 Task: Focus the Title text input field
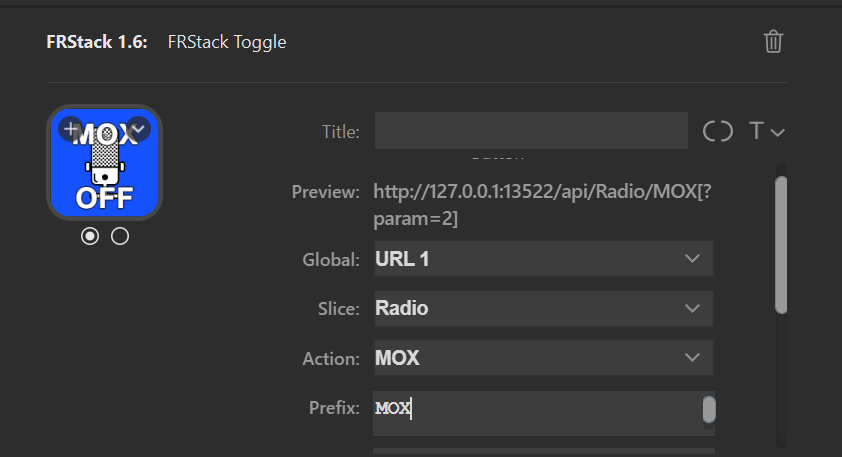531,130
